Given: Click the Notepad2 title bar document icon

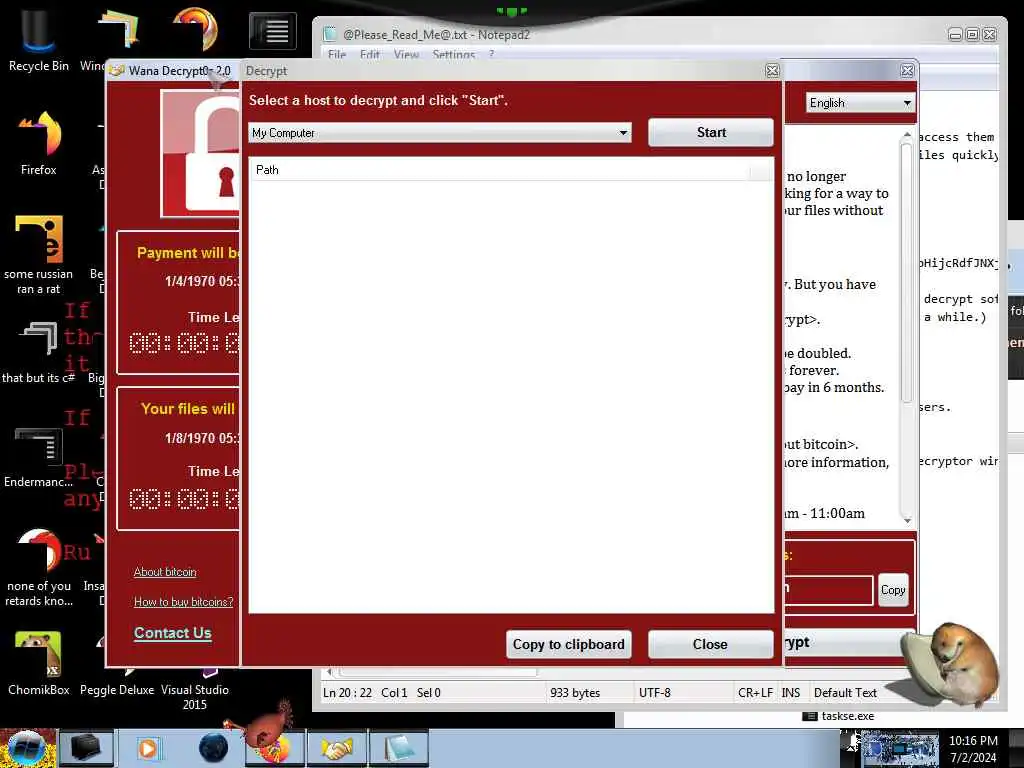Looking at the screenshot, I should tap(330, 34).
